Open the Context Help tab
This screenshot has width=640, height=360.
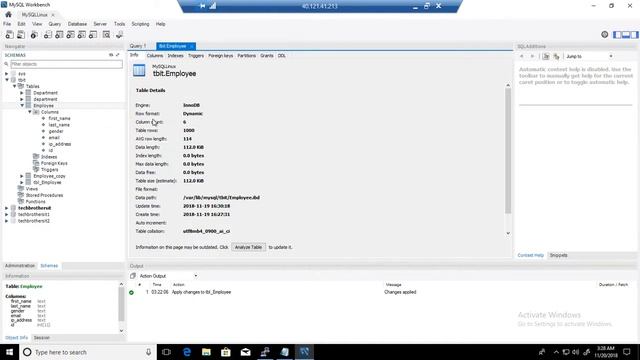tap(530, 256)
